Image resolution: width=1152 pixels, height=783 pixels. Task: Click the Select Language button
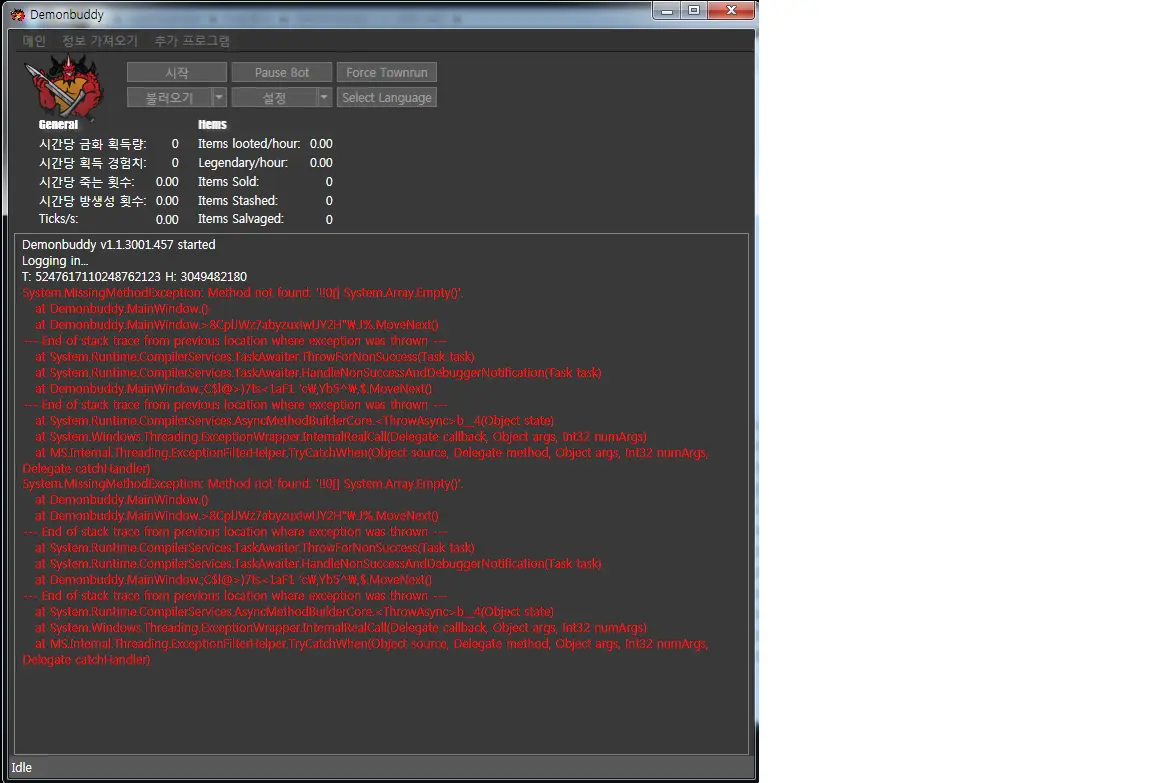(387, 98)
